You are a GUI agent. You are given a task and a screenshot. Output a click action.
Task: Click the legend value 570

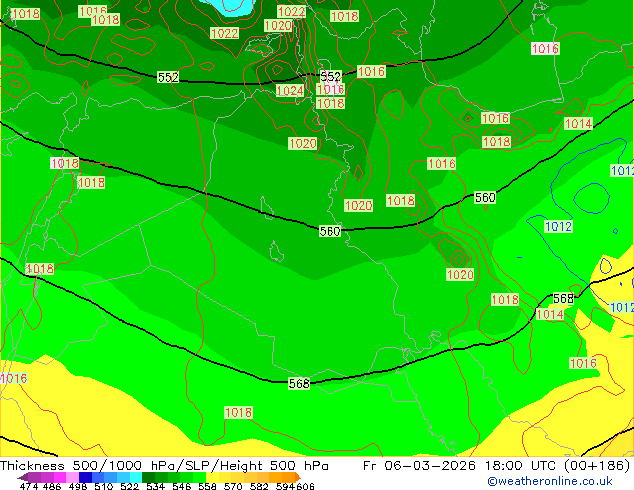[233, 486]
